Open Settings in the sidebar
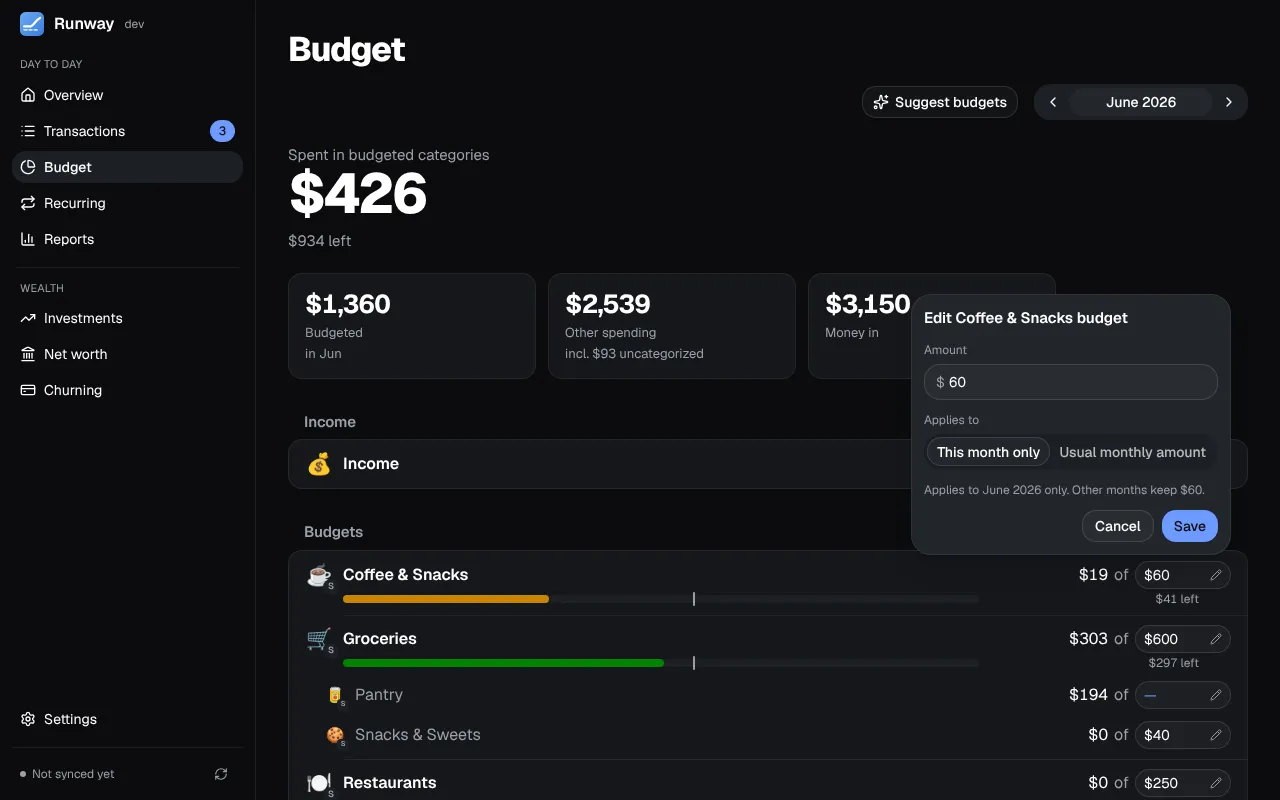 pos(127,719)
